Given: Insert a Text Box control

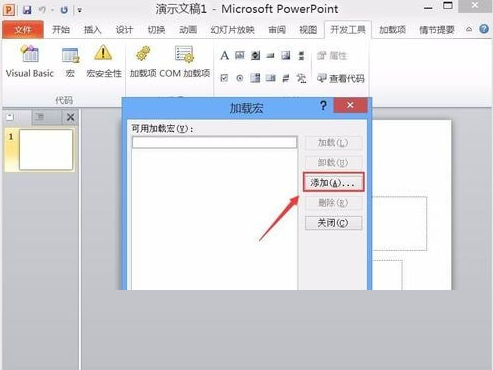Looking at the screenshot, I should 240,55.
